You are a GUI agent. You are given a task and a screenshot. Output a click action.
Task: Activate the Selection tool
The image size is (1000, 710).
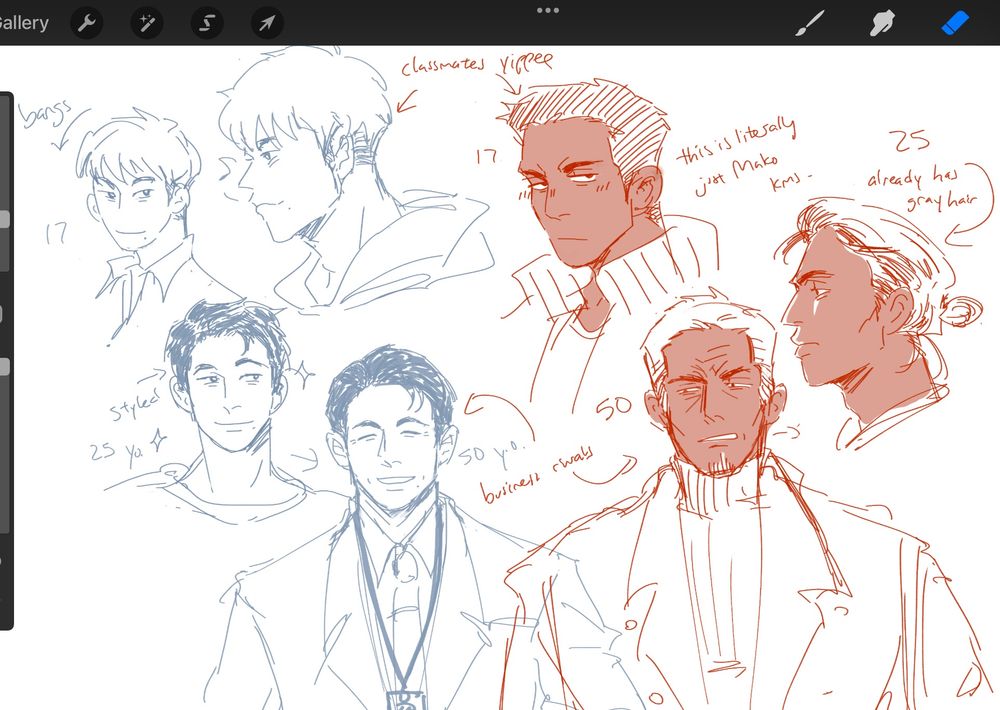[207, 24]
